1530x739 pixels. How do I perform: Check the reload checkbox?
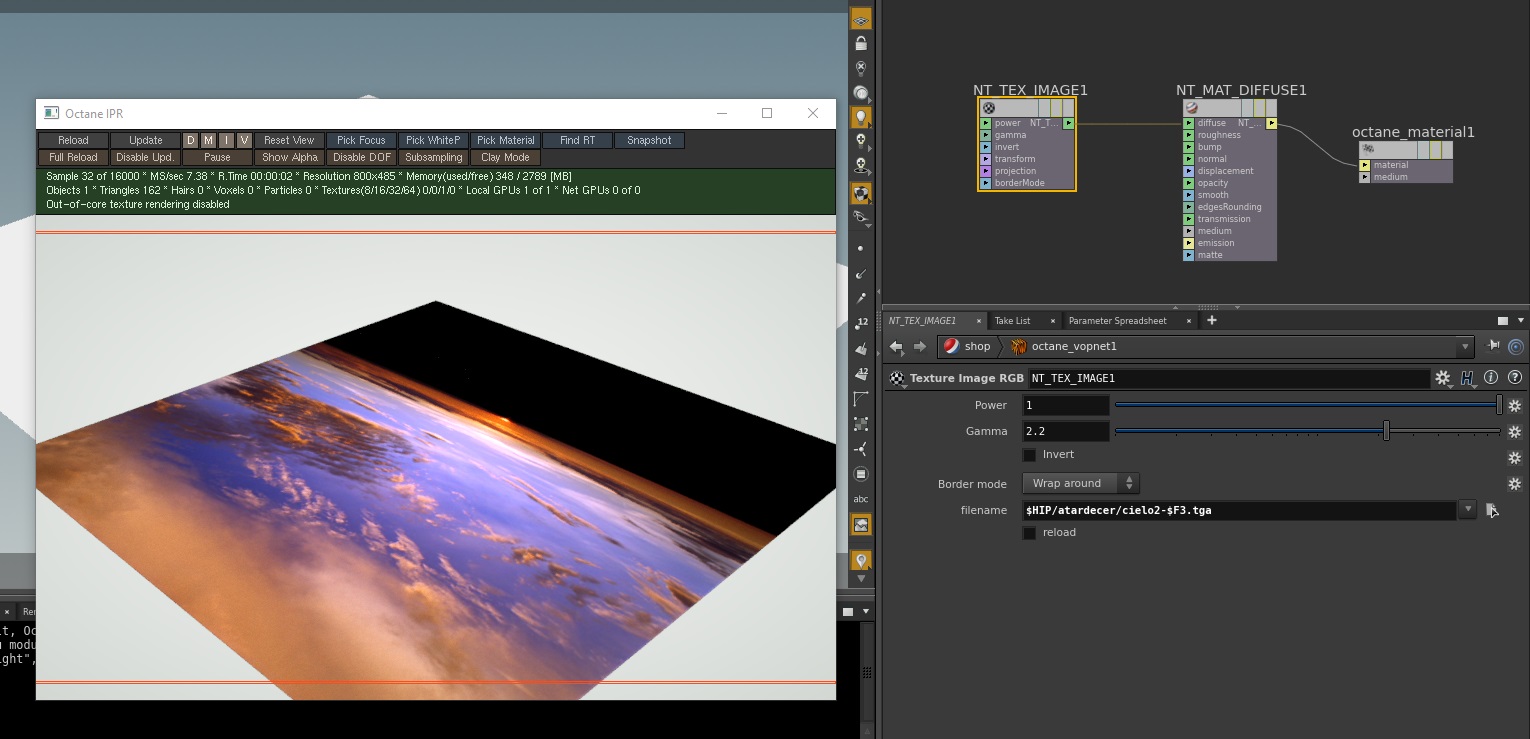(x=1030, y=533)
